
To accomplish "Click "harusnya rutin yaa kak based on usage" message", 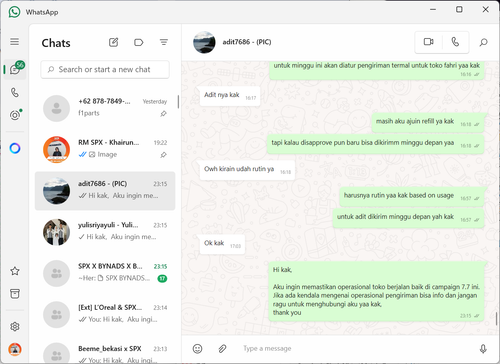I will (x=412, y=196).
